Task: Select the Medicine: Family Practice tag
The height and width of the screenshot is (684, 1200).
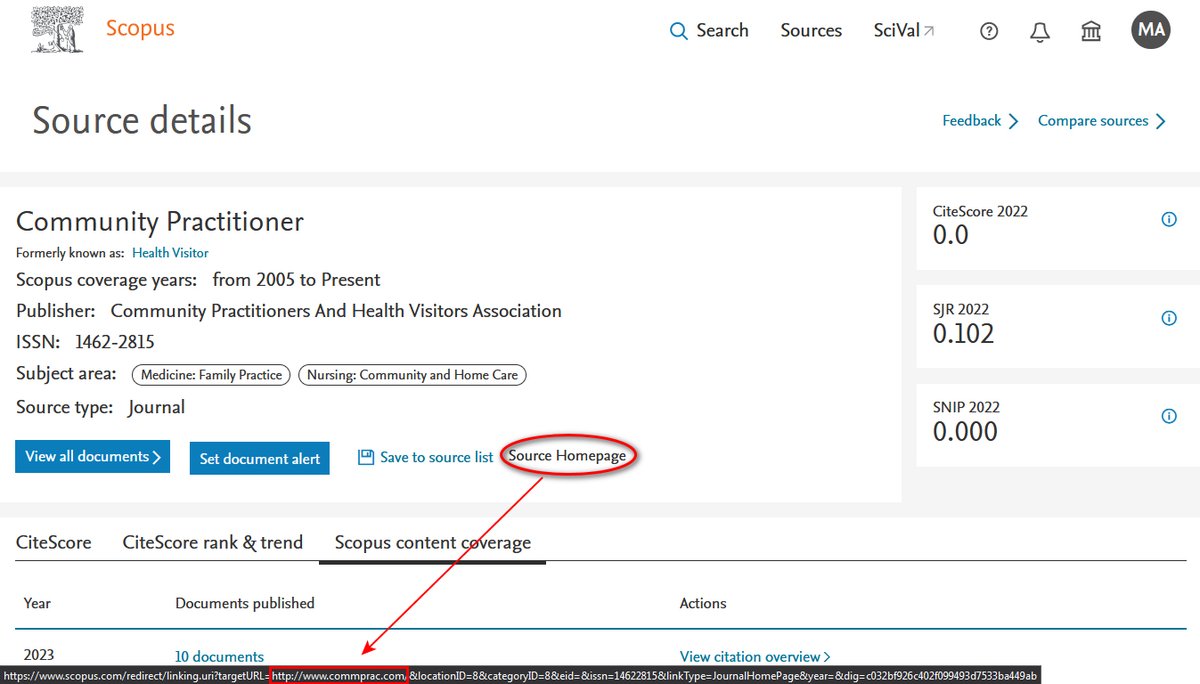Action: [x=211, y=375]
